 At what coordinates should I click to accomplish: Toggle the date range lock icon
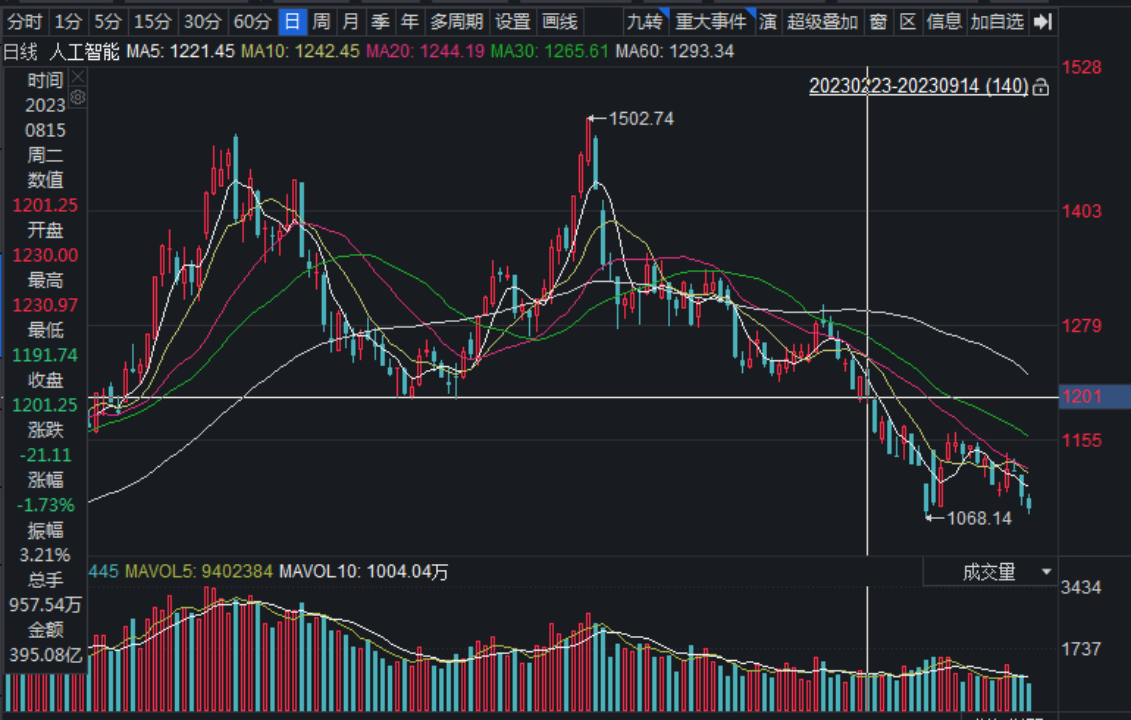[x=1041, y=87]
